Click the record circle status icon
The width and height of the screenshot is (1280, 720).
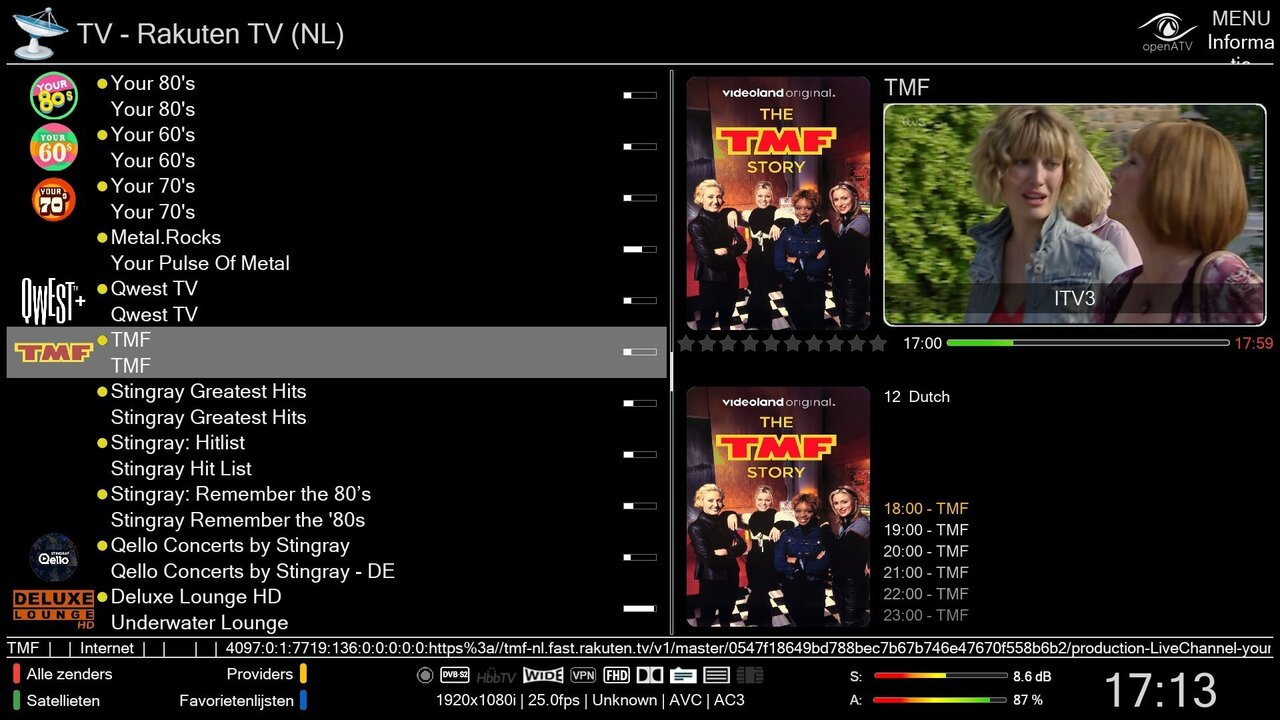pos(425,675)
